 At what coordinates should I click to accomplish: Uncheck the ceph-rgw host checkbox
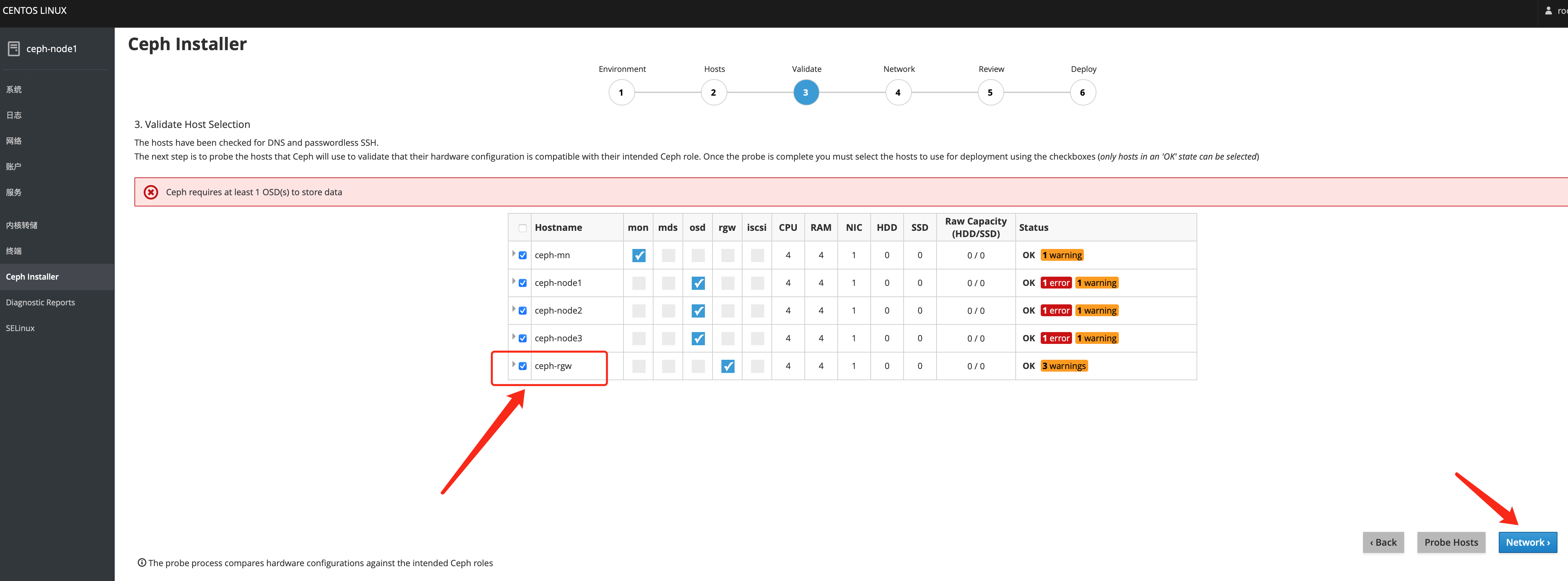pos(522,366)
